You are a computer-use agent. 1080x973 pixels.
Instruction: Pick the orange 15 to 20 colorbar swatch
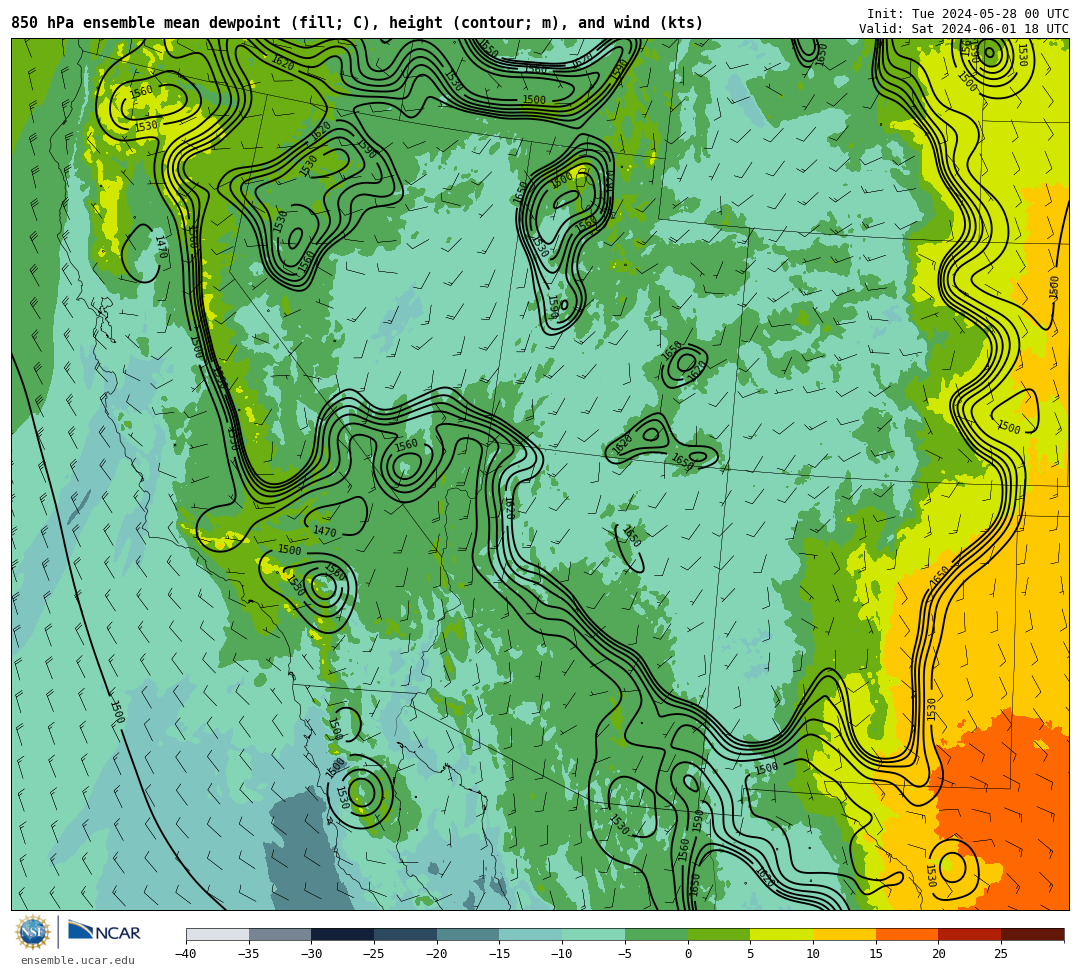(907, 934)
